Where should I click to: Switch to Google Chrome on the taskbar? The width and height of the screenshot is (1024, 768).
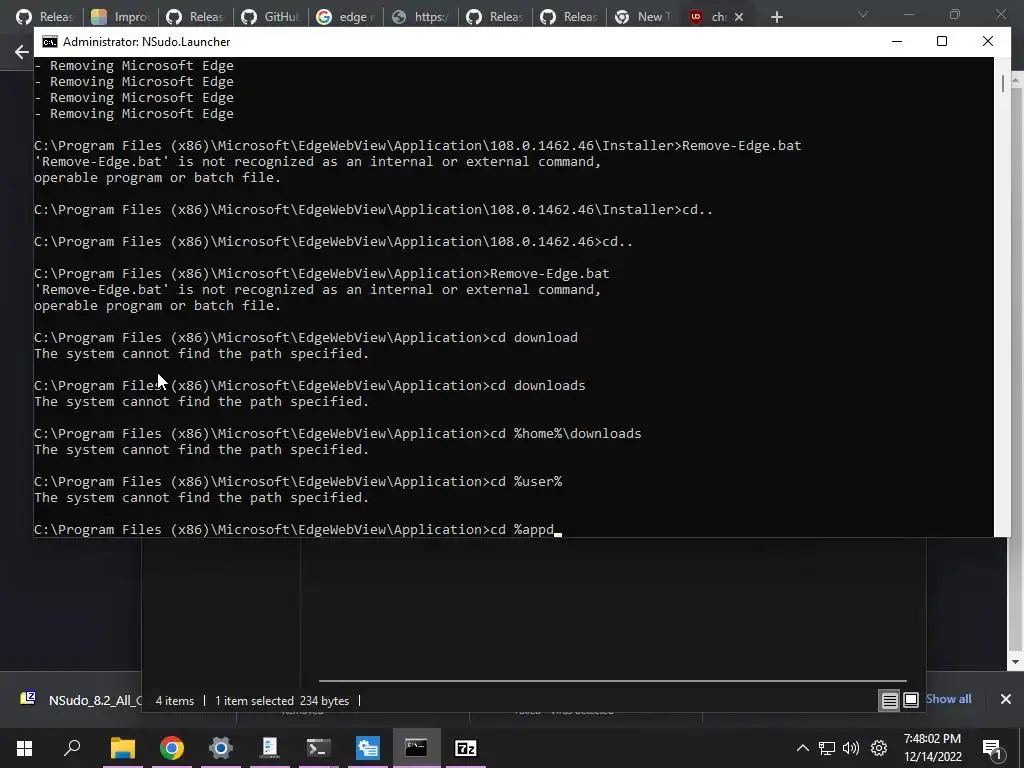tap(172, 748)
